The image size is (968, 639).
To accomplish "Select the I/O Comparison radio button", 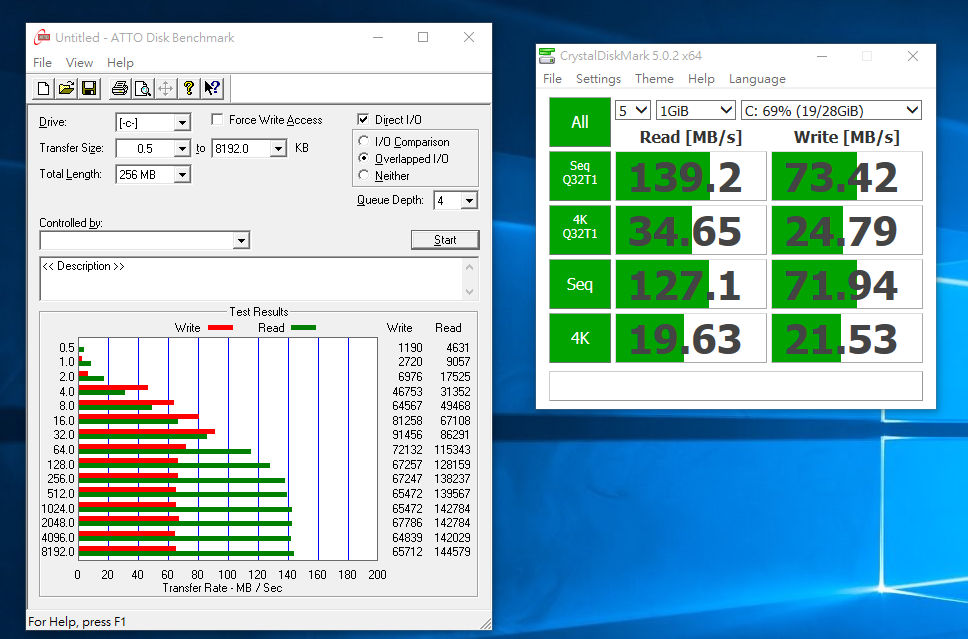I will (364, 141).
